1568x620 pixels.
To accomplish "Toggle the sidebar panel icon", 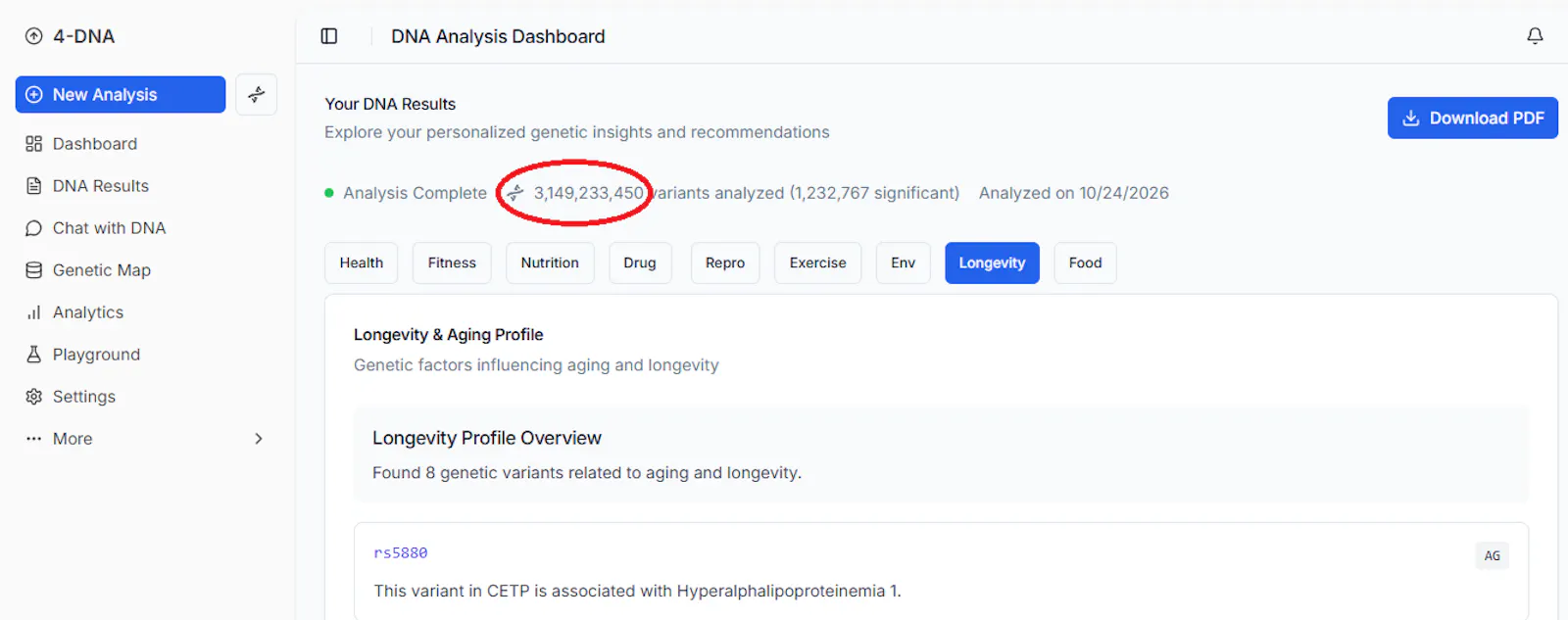I will point(329,36).
